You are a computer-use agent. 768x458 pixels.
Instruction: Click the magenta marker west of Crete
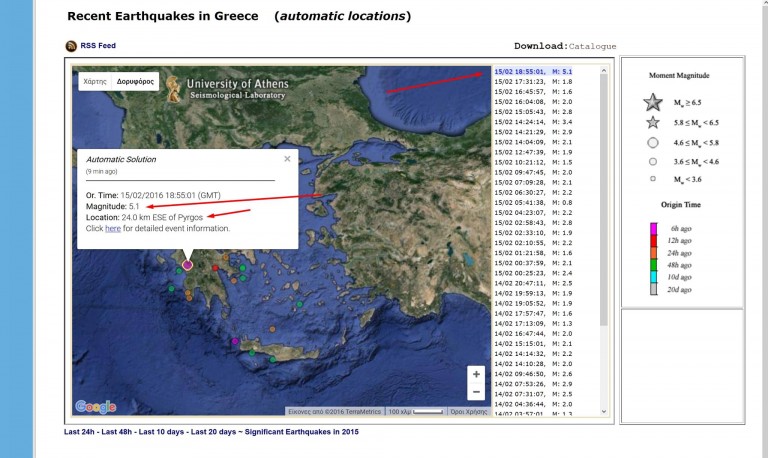coord(235,341)
